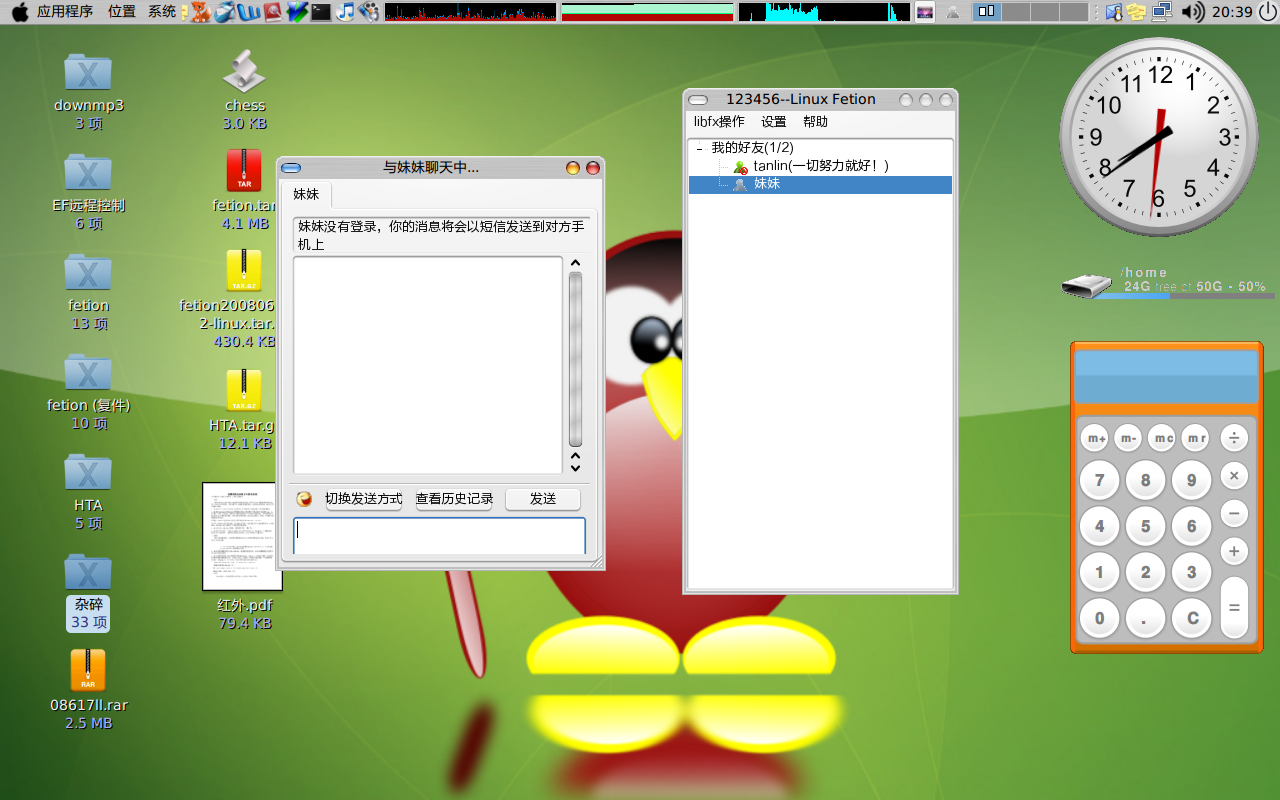Screen dimensions: 1280x800
Task: Click the green-blue checkmark launcher in panel
Action: point(296,12)
